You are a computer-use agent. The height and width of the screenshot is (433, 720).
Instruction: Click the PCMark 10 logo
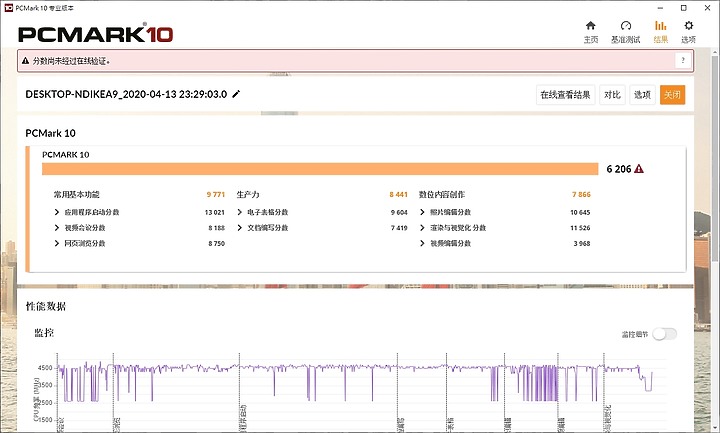coord(96,34)
